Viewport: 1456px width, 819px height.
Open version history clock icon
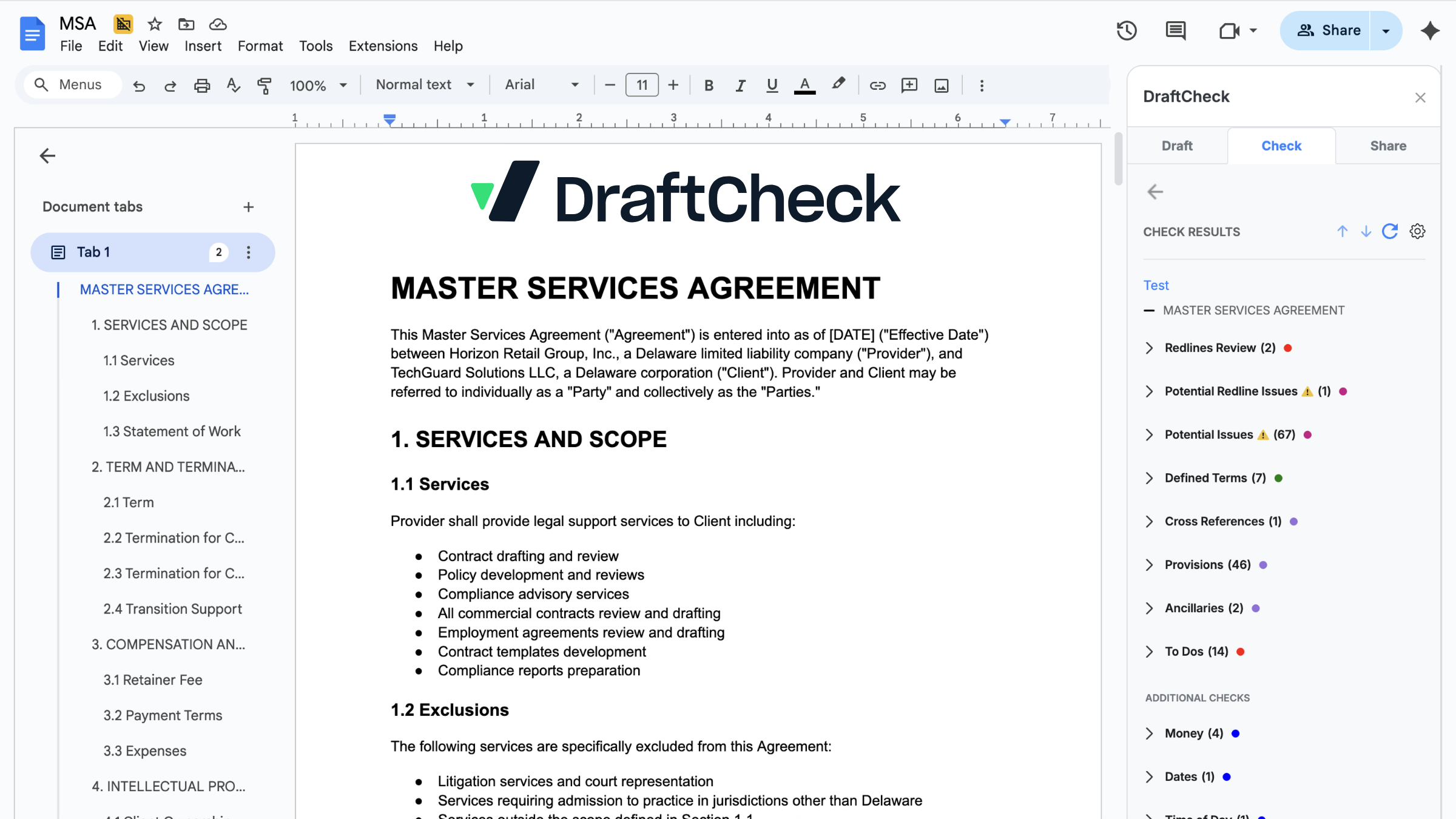coord(1126,30)
